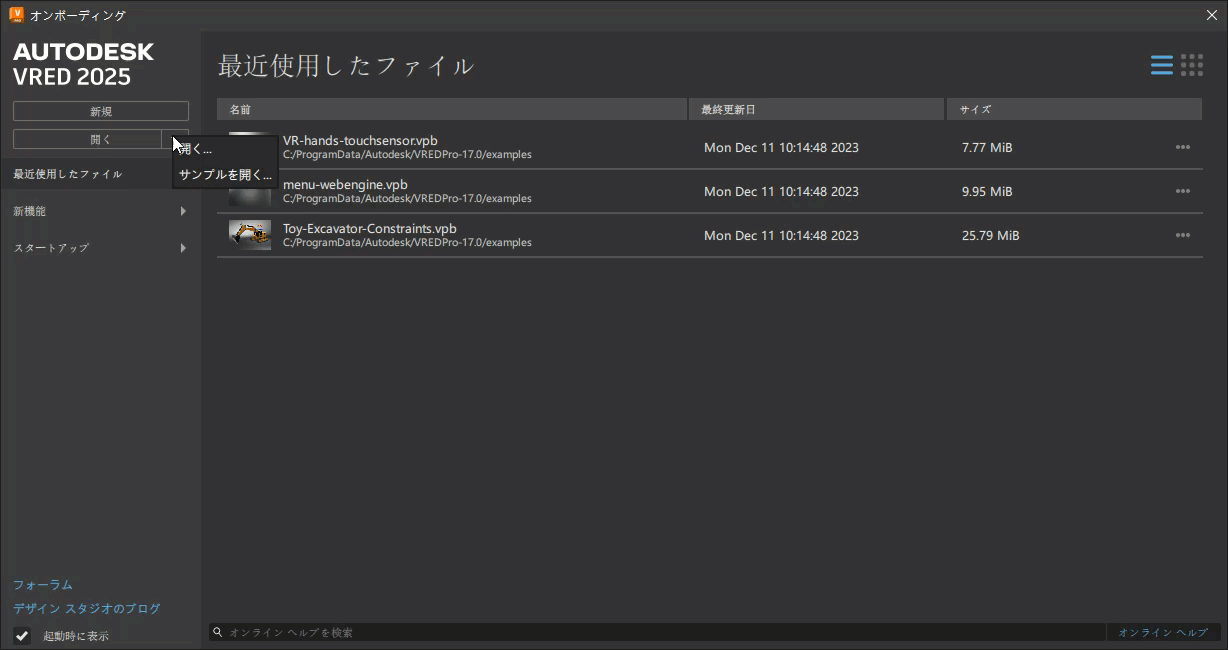This screenshot has height=650, width=1228.
Task: Open more options for Toy-Excavator-Constraints.vpb
Action: tap(1183, 235)
